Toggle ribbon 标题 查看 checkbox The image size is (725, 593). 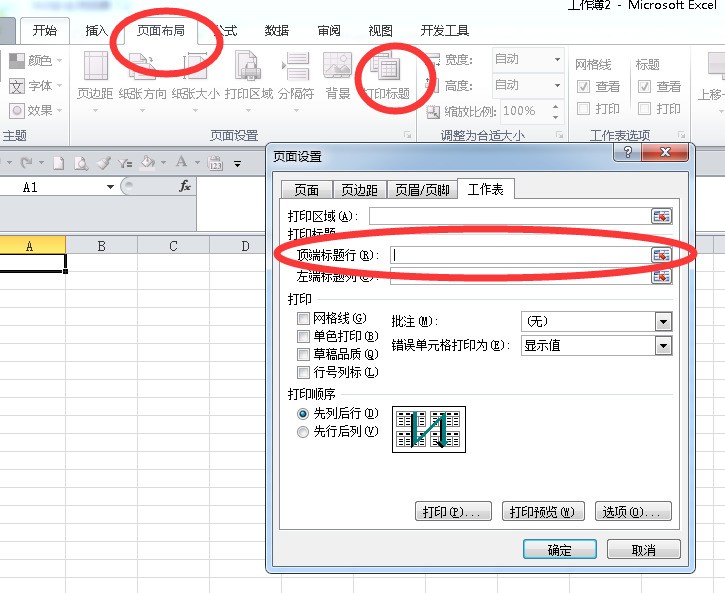pos(644,86)
